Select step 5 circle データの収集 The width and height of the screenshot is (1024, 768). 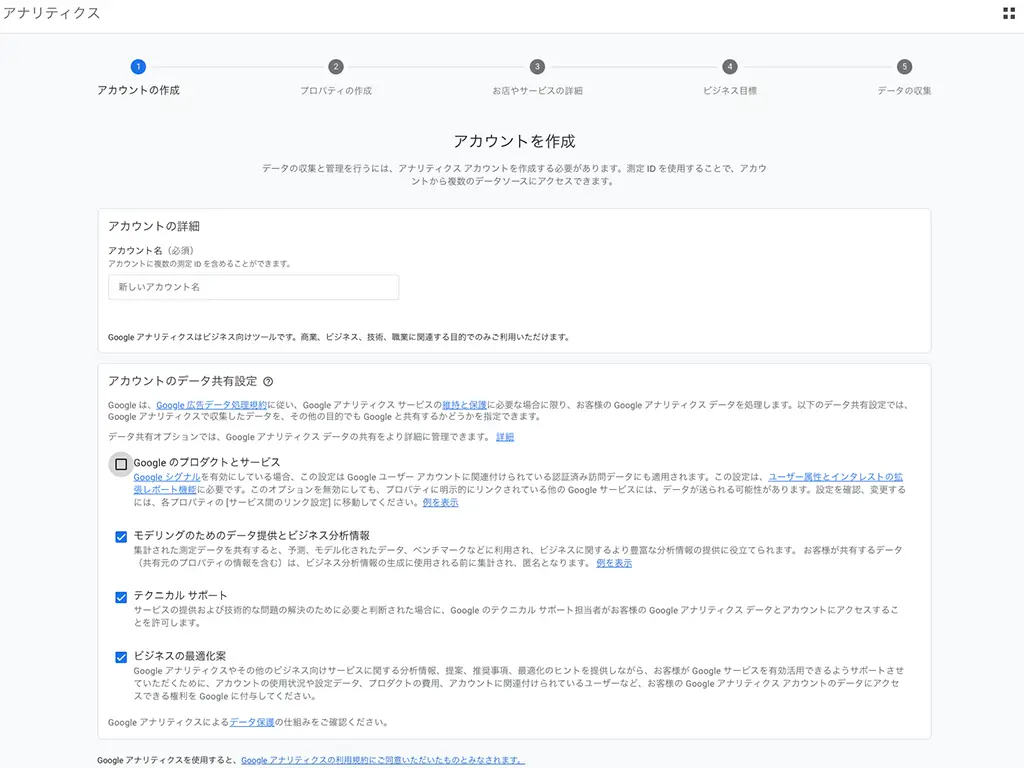coord(904,67)
